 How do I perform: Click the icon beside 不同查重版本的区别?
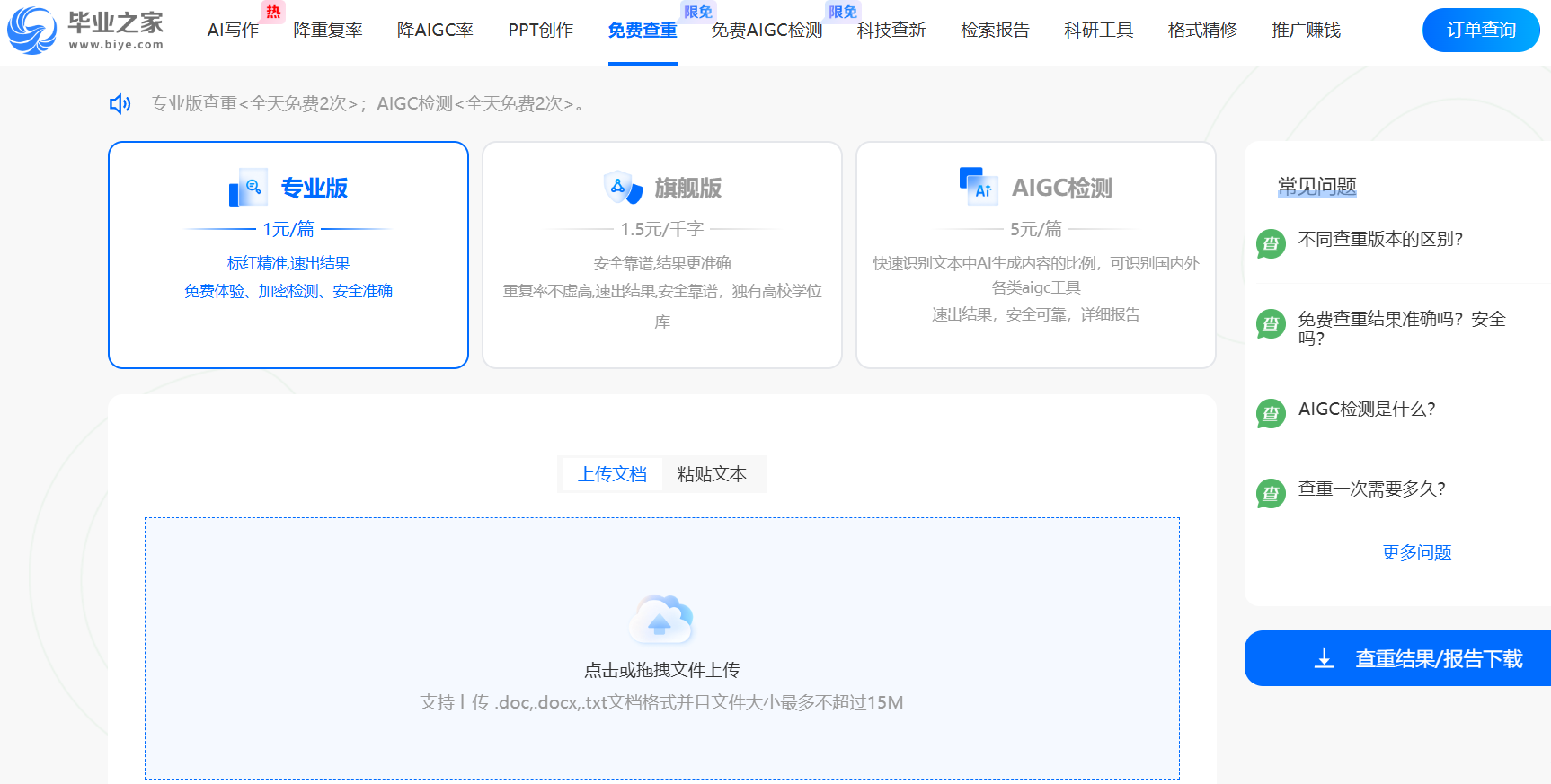click(1271, 243)
